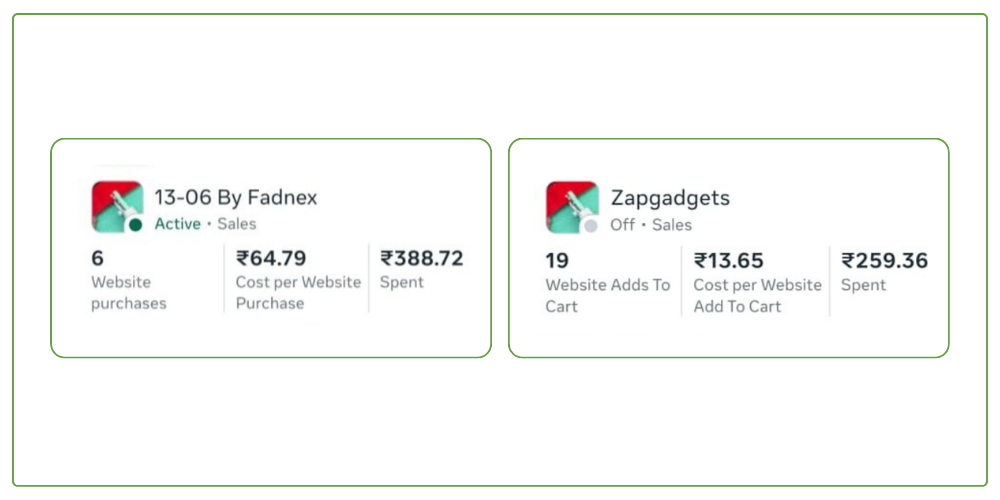Click the Sales objective under Zapgadgets

tap(672, 225)
